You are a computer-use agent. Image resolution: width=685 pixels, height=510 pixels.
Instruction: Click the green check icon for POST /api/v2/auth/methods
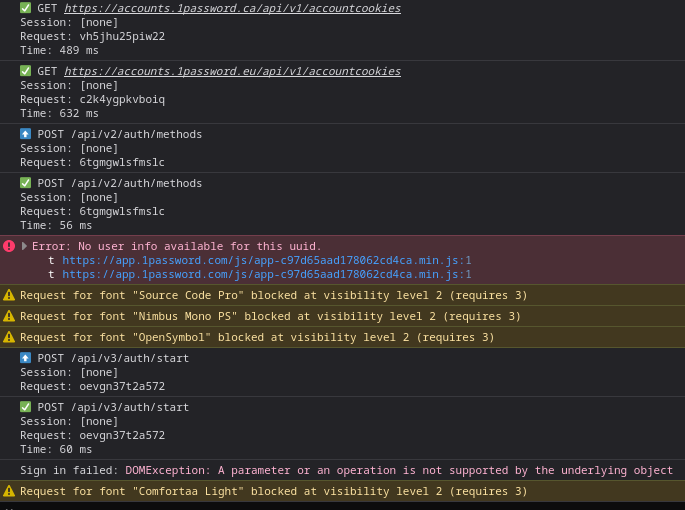pyautogui.click(x=25, y=183)
